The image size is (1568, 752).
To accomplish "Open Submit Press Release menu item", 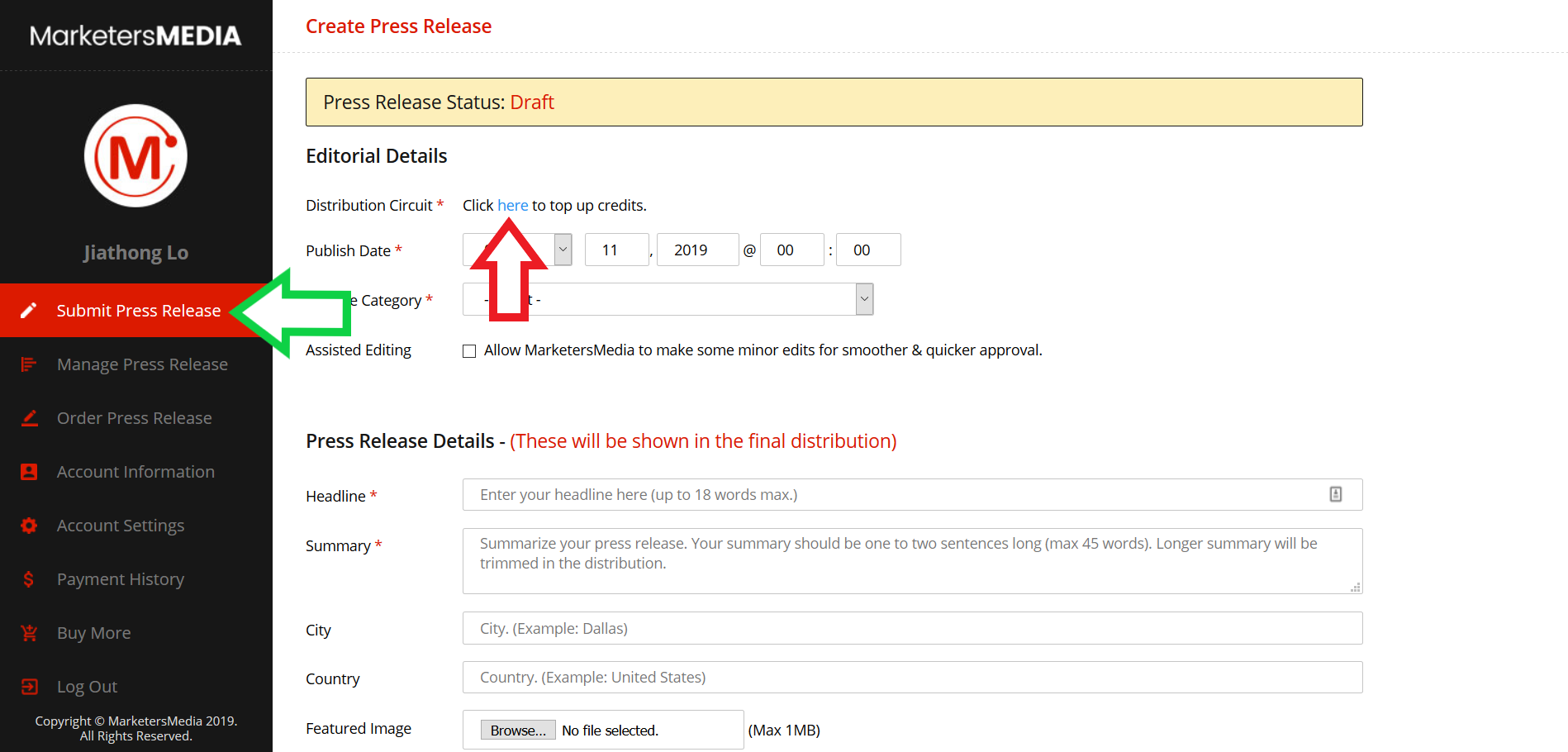I will [136, 311].
